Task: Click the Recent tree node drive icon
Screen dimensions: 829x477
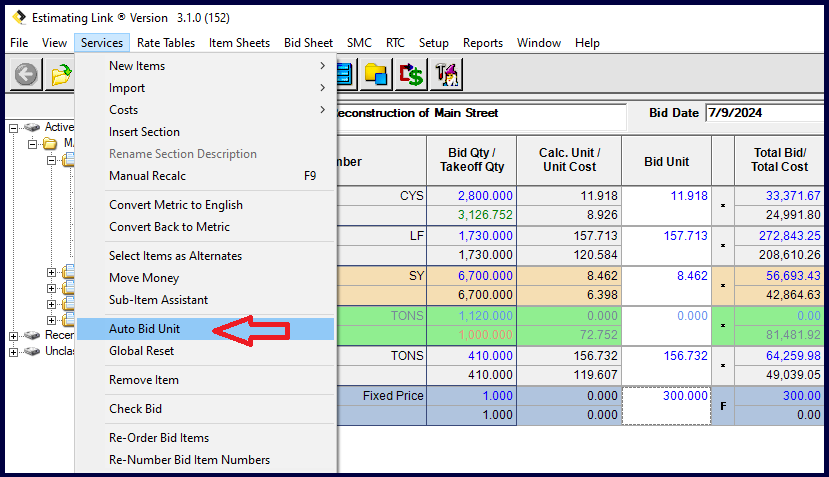Action: coord(32,335)
